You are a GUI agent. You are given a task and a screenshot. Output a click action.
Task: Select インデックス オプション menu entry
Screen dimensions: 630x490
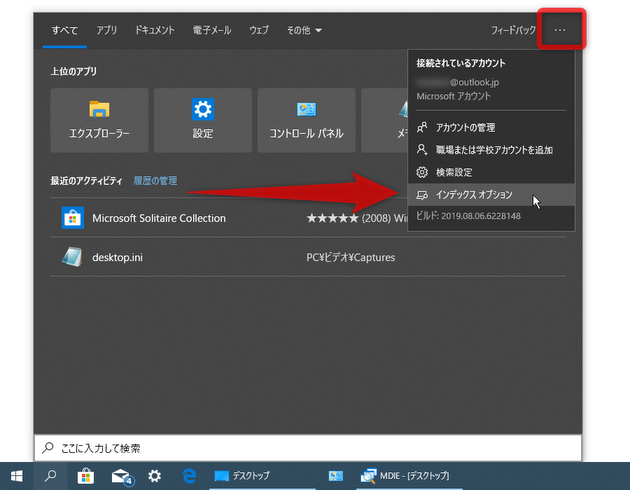pos(491,195)
